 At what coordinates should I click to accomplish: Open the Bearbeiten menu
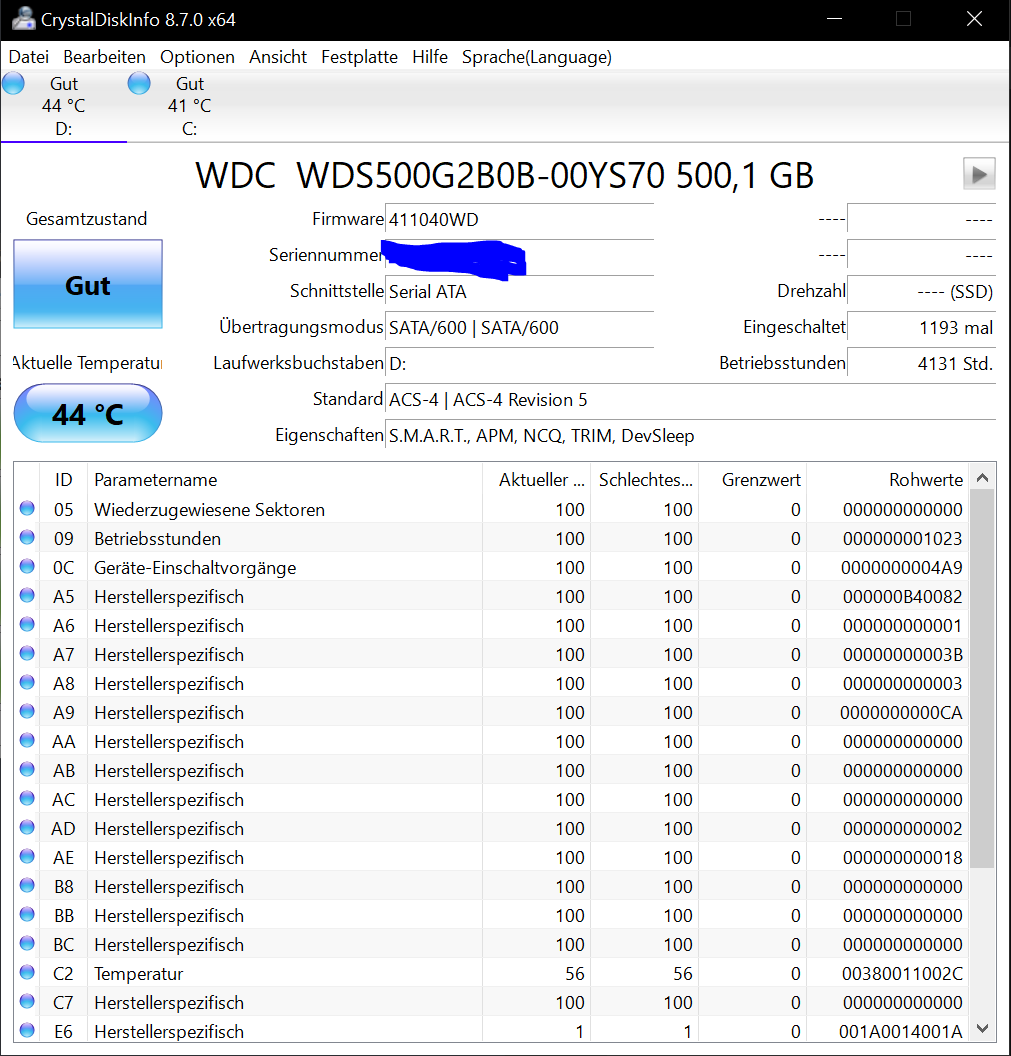coord(104,57)
